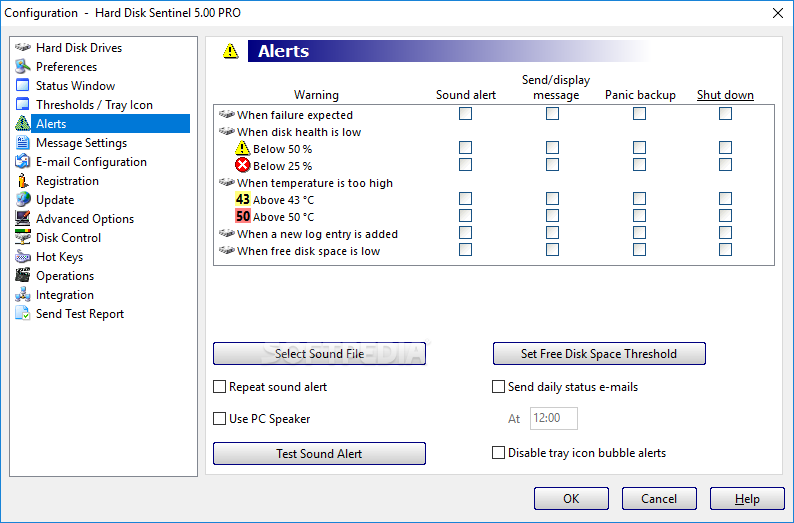This screenshot has width=794, height=523.
Task: Check Sound alert for Below 50 %
Action: [465, 147]
